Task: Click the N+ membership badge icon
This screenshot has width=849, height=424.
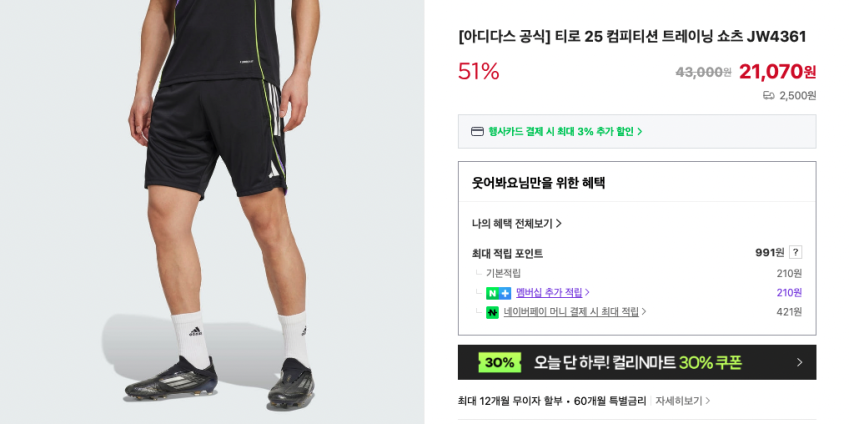Action: click(498, 293)
